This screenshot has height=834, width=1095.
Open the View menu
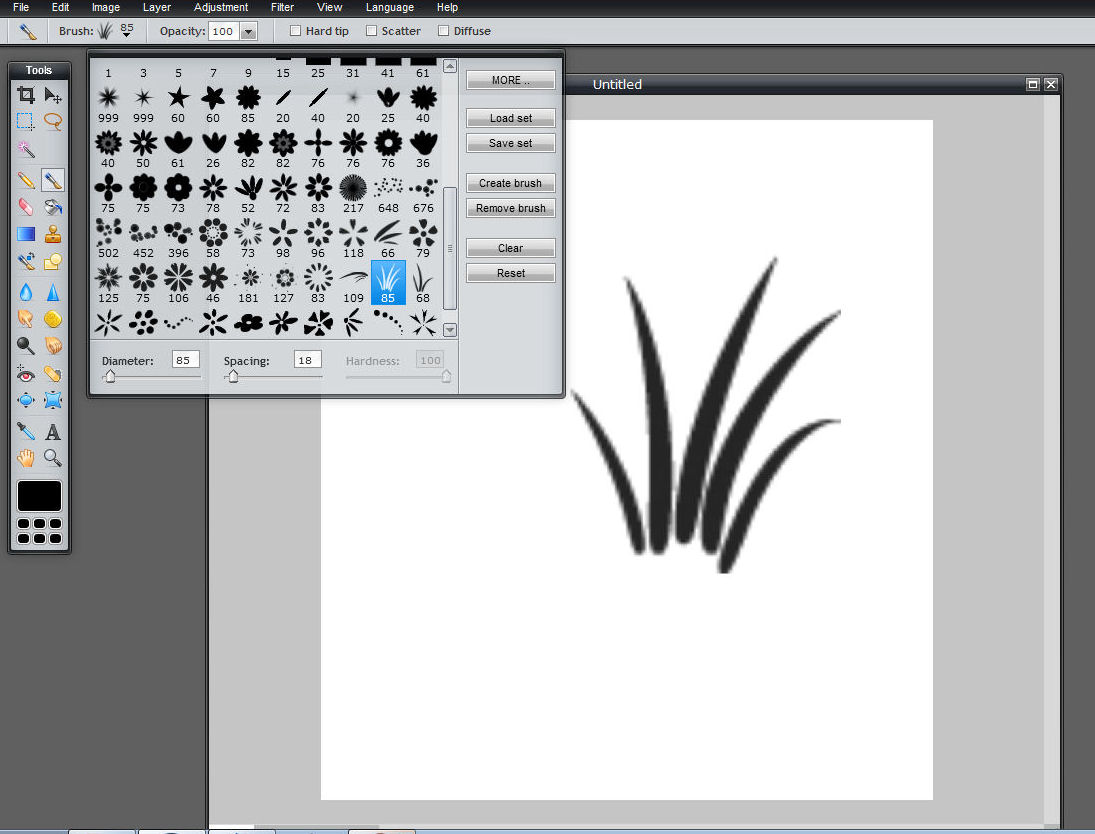click(x=330, y=7)
